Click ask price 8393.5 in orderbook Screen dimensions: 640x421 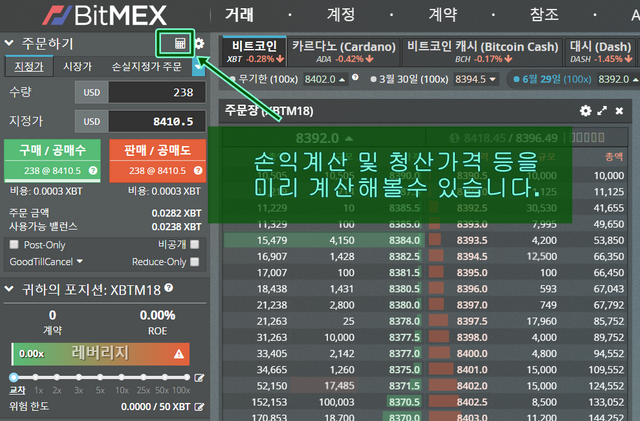click(472, 240)
